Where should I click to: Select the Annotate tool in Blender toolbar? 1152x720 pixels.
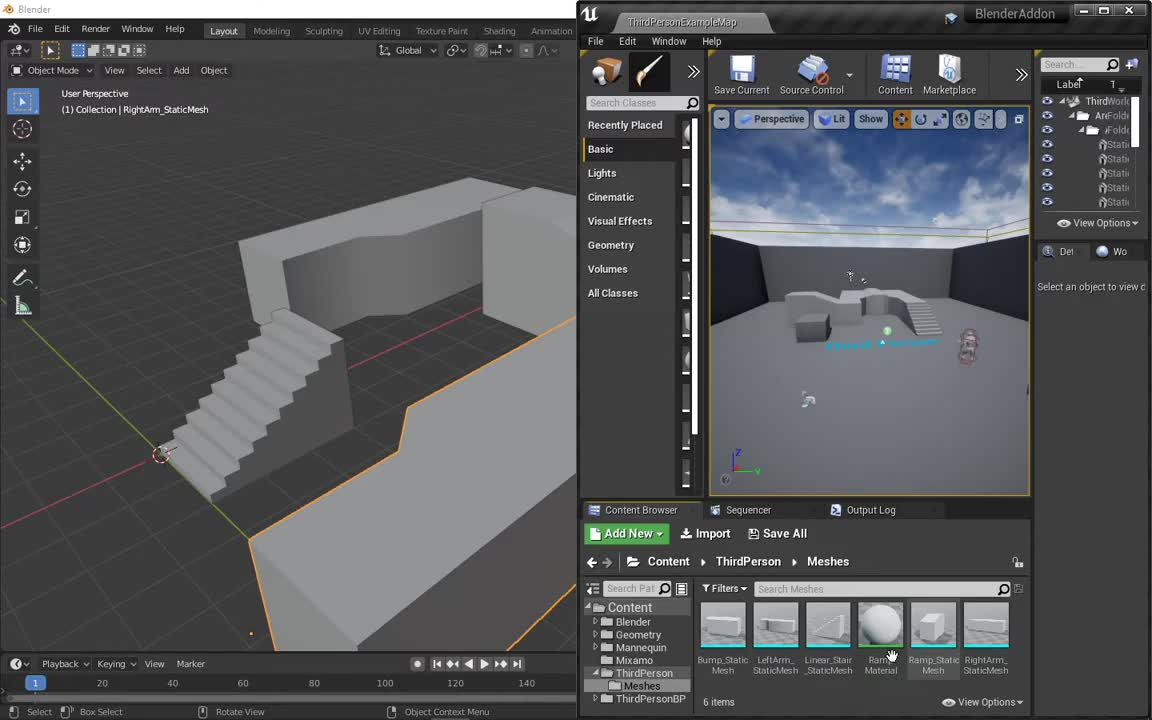click(22, 277)
